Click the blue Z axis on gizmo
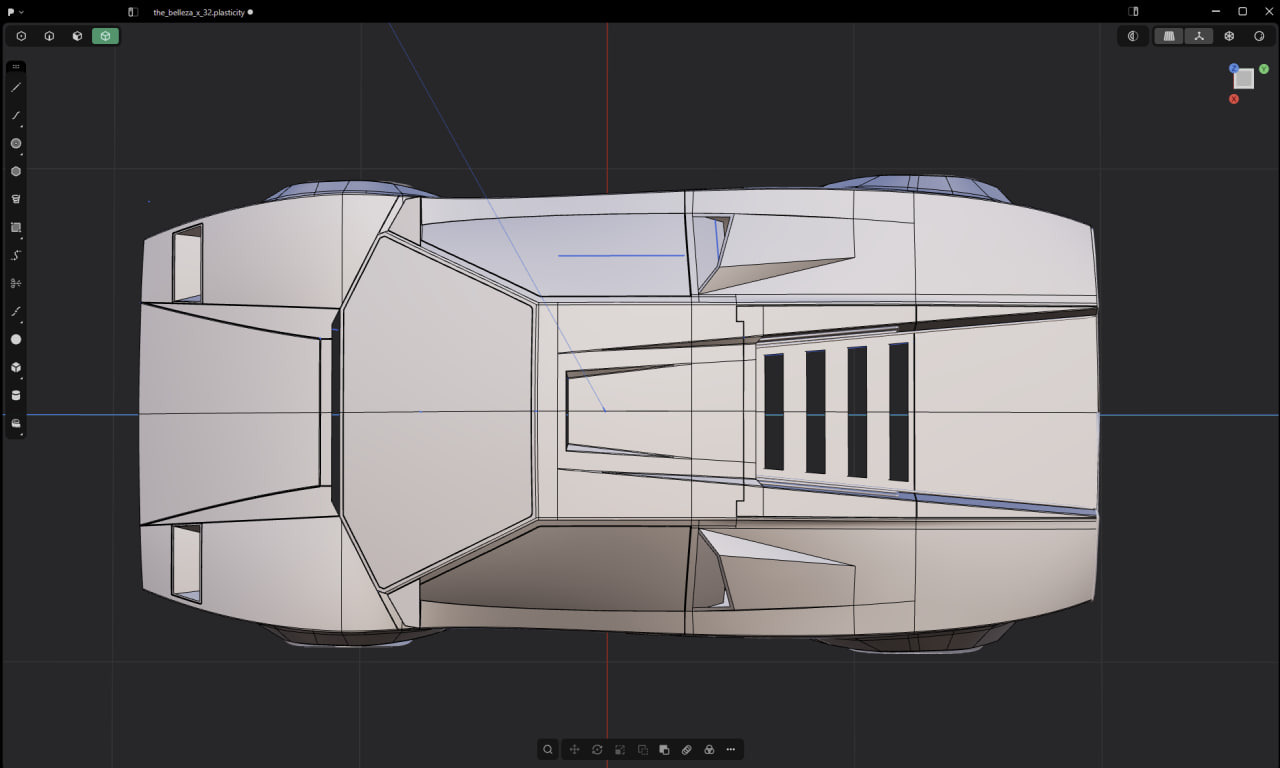 click(x=1234, y=69)
